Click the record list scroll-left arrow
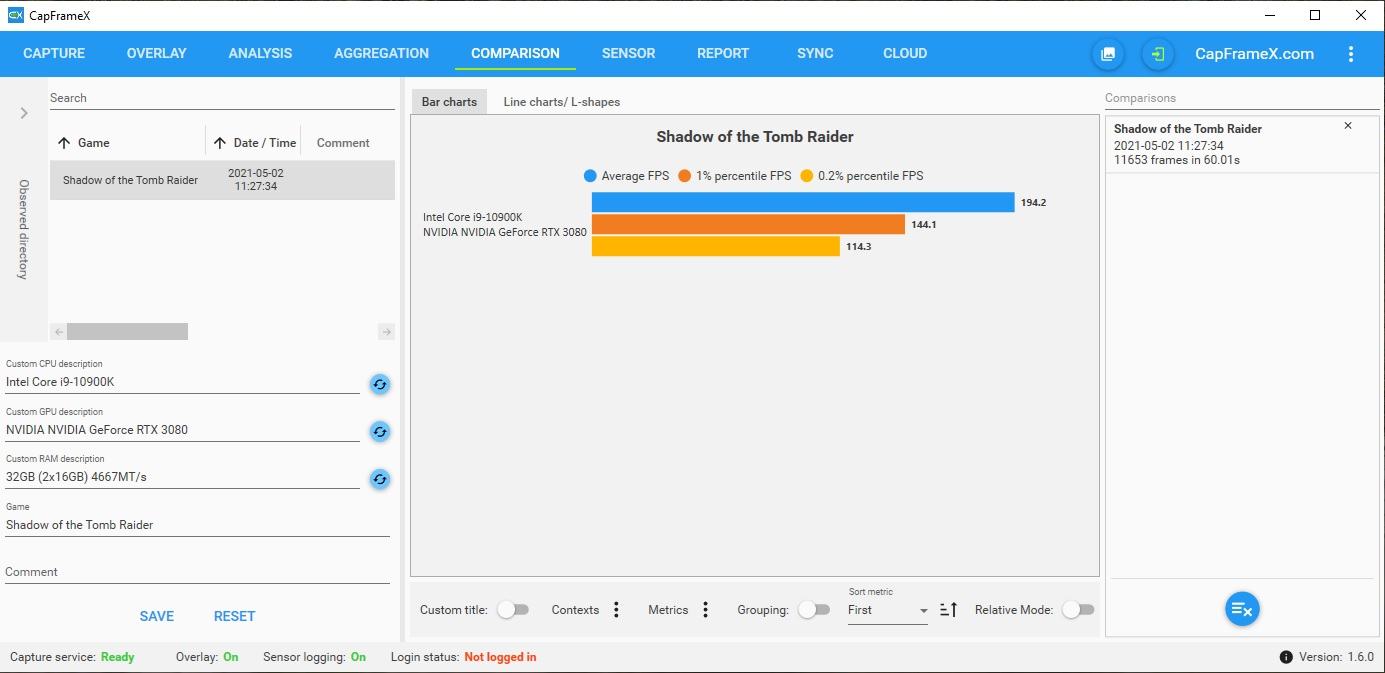Image resolution: width=1385 pixels, height=673 pixels. click(x=59, y=331)
